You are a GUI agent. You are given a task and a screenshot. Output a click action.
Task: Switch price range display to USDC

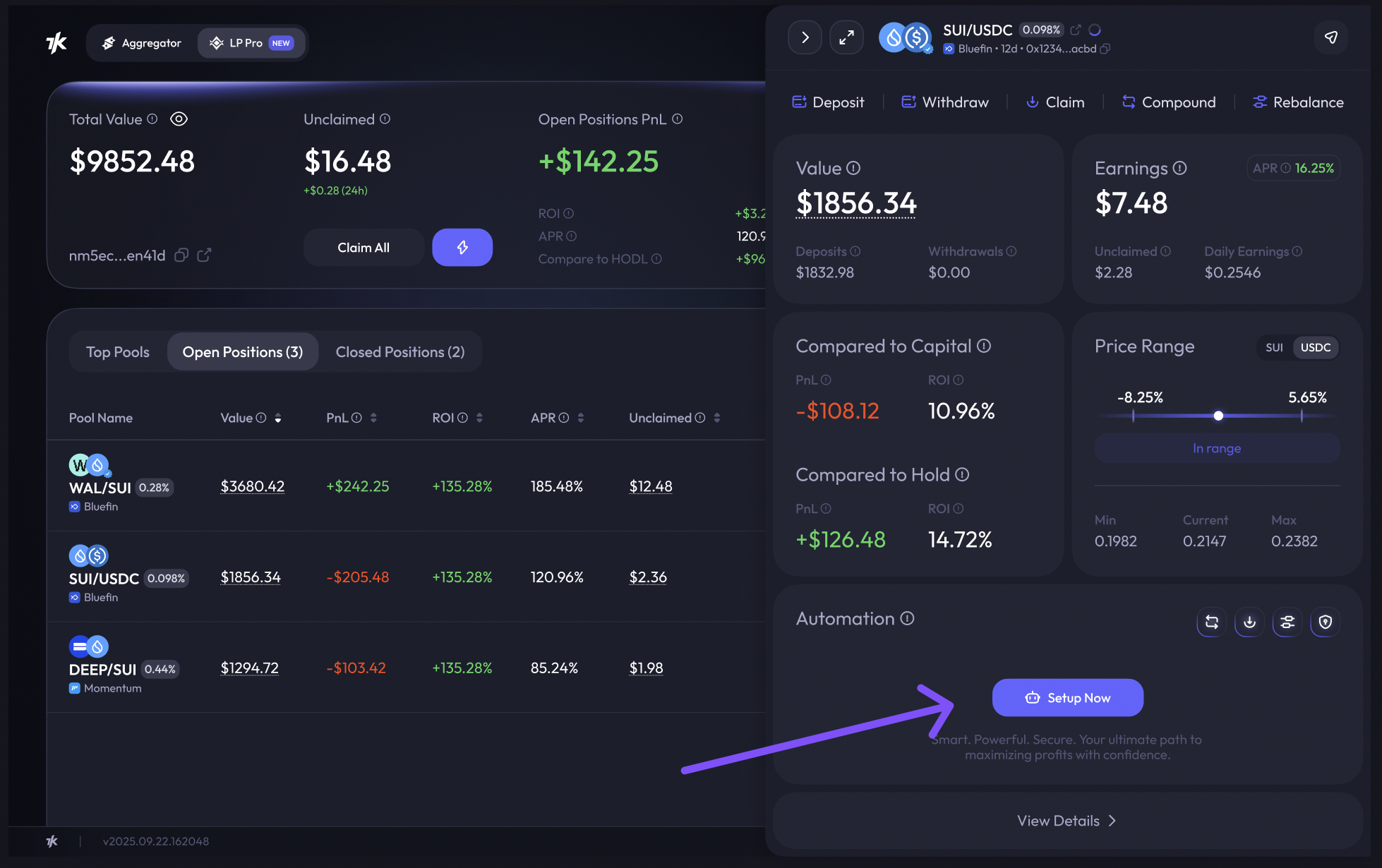(1315, 347)
